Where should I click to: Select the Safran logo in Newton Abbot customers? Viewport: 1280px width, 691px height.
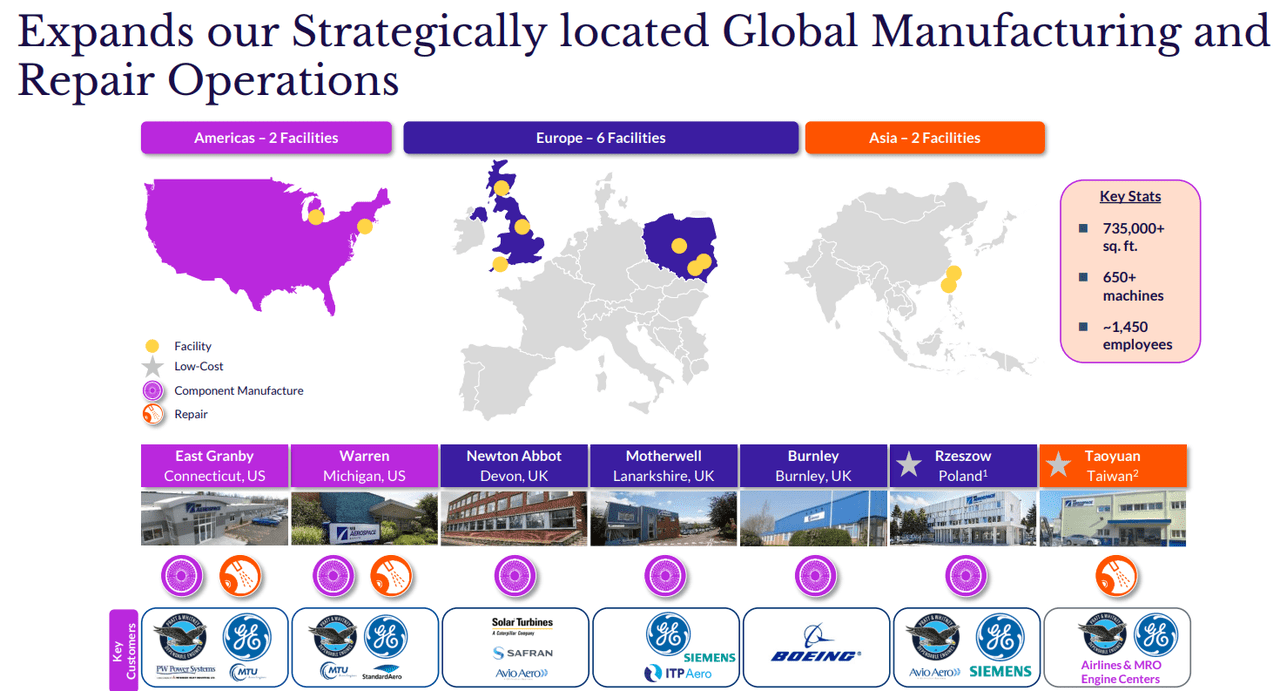pos(522,652)
